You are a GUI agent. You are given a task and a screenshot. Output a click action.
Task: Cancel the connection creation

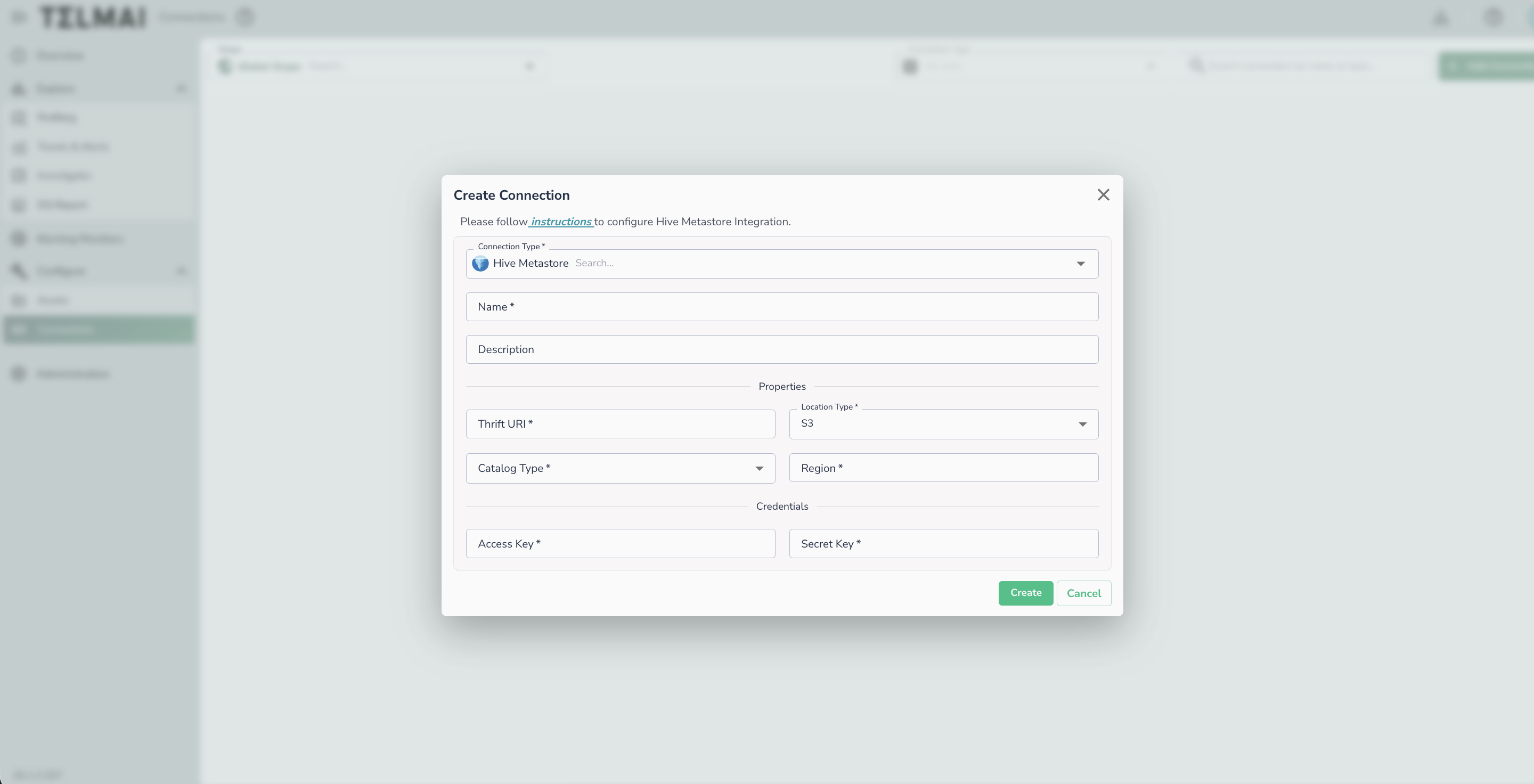coord(1083,593)
